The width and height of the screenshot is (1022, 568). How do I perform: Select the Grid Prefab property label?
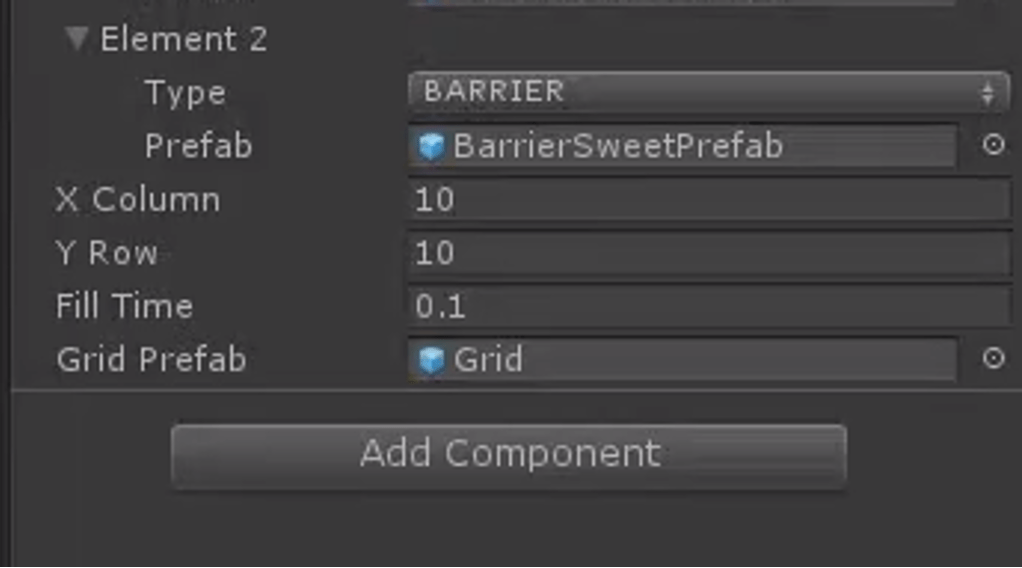coord(151,359)
